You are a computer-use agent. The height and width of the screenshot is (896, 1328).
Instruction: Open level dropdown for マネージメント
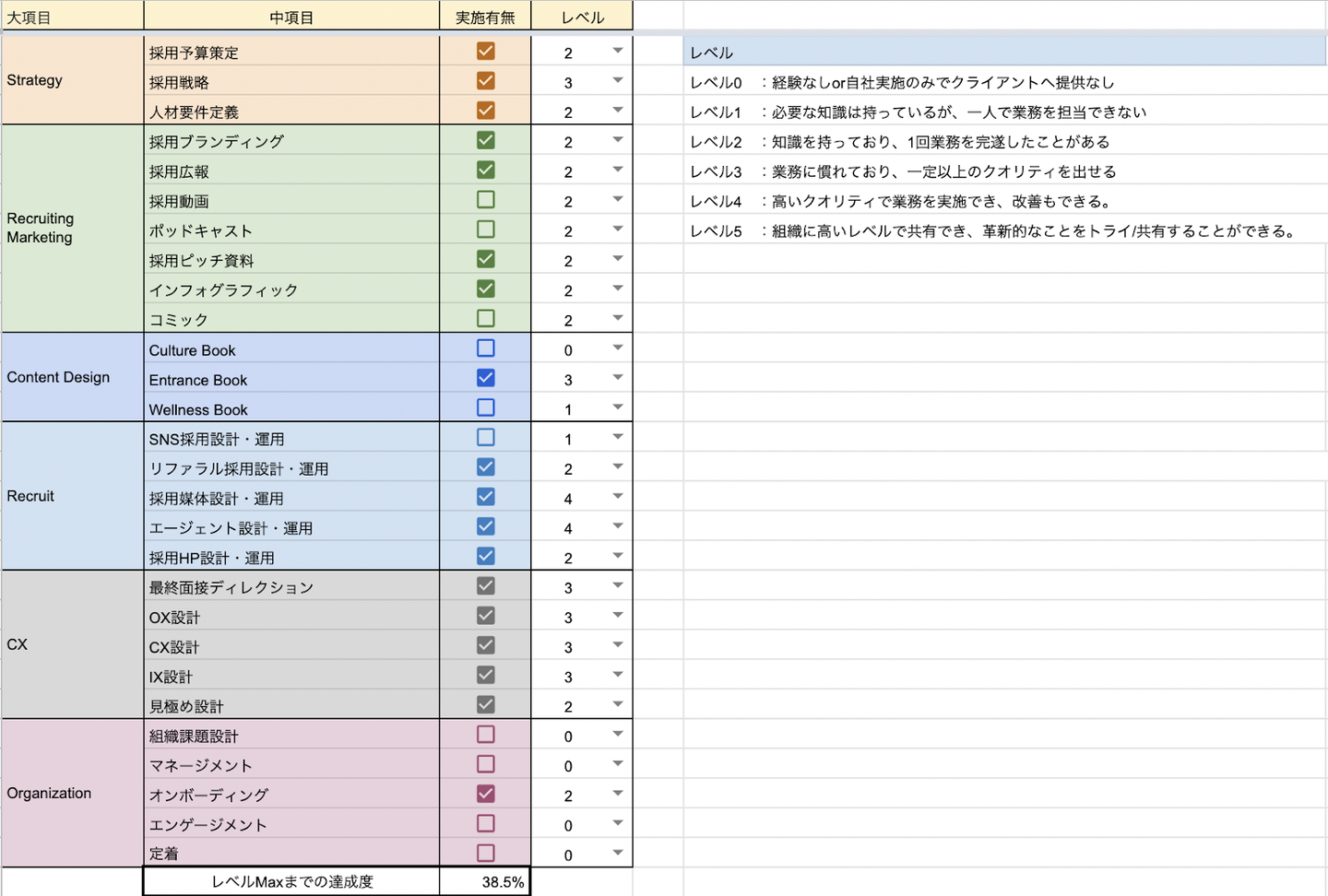618,764
